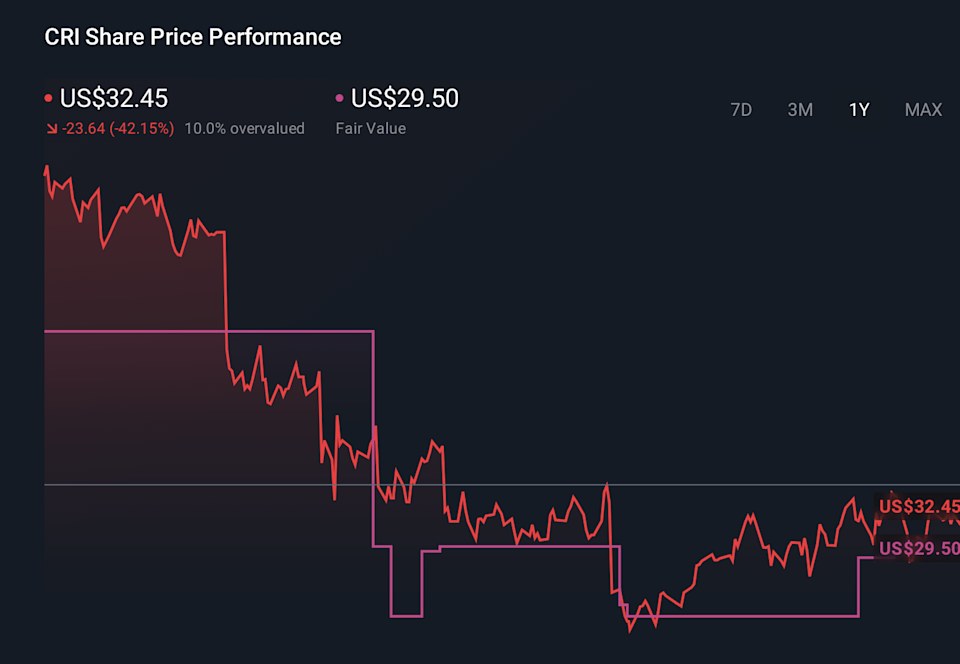Click the US$29.50 fair value header
Image resolution: width=960 pixels, height=664 pixels.
[x=405, y=98]
